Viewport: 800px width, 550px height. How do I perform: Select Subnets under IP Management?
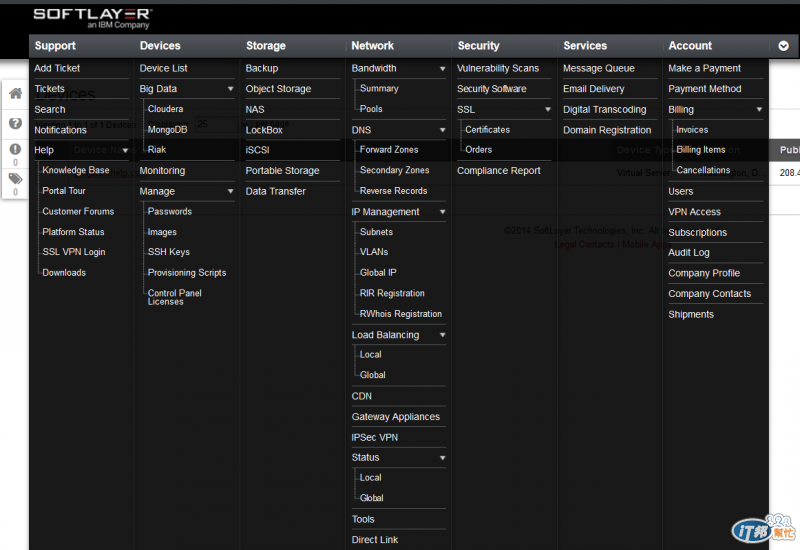point(376,232)
